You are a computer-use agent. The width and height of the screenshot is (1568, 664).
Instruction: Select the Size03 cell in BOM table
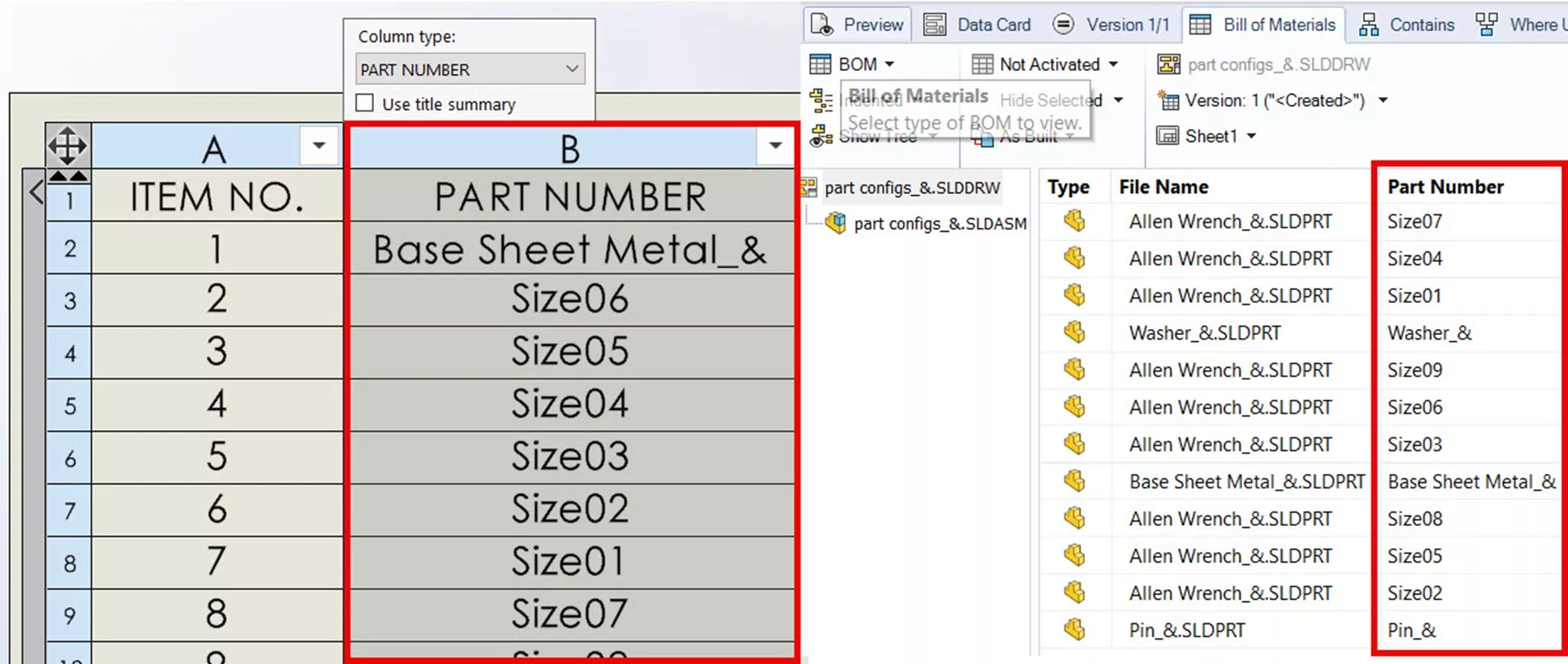(569, 456)
